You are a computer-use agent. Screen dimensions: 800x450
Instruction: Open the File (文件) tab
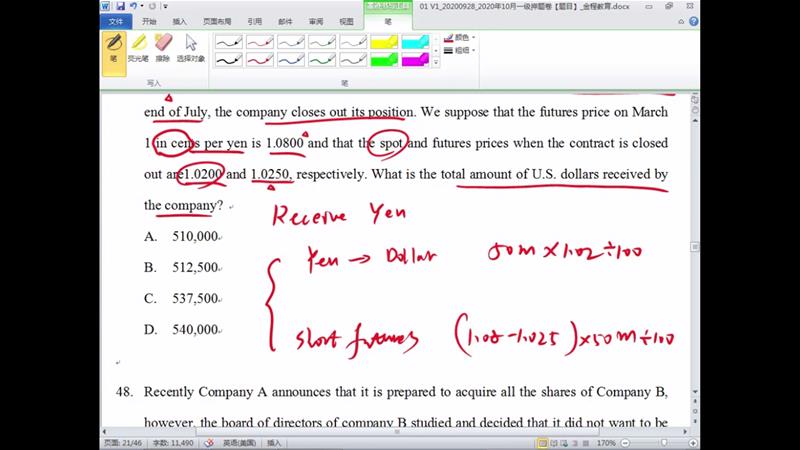pyautogui.click(x=115, y=20)
